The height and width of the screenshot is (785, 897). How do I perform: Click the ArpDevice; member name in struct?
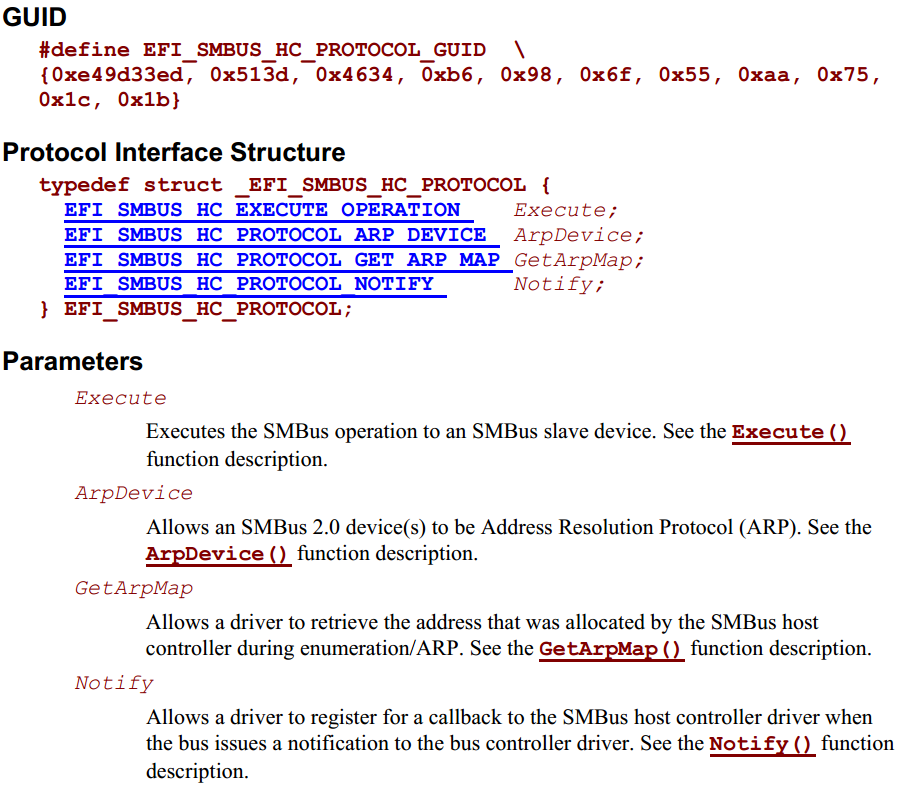[x=579, y=235]
